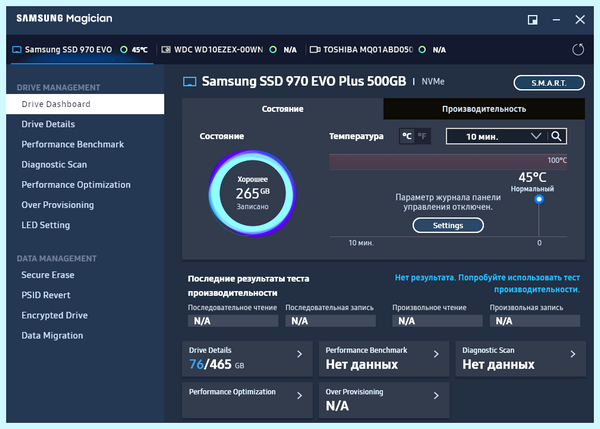Click the Произвольная запись N/A value
The image size is (600, 429).
click(535, 321)
